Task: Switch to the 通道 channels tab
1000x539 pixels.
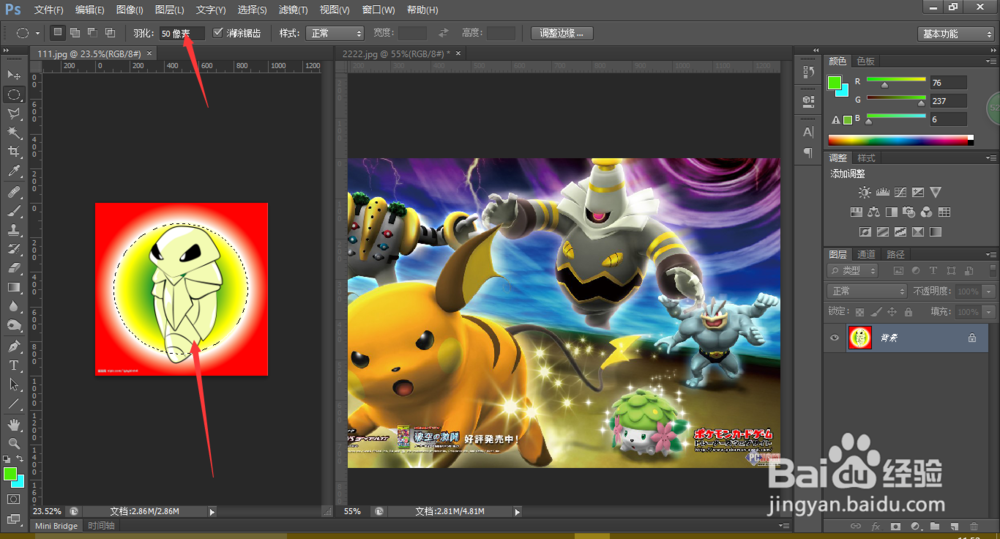Action: (x=866, y=254)
